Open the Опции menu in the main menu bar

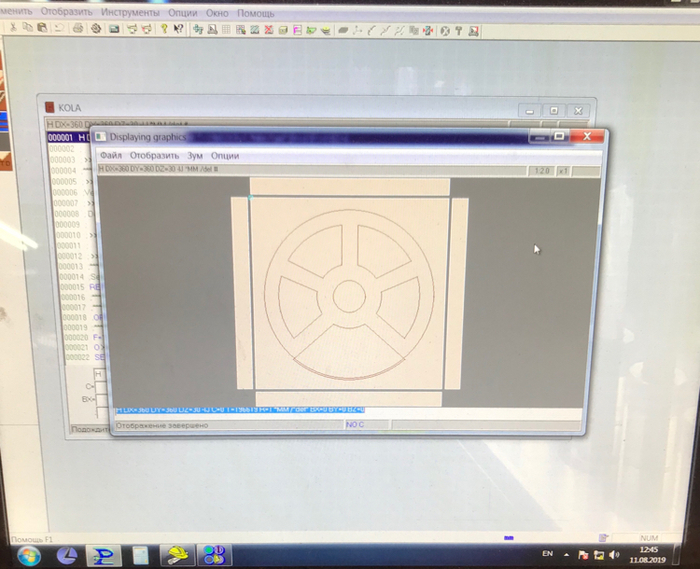[x=183, y=13]
